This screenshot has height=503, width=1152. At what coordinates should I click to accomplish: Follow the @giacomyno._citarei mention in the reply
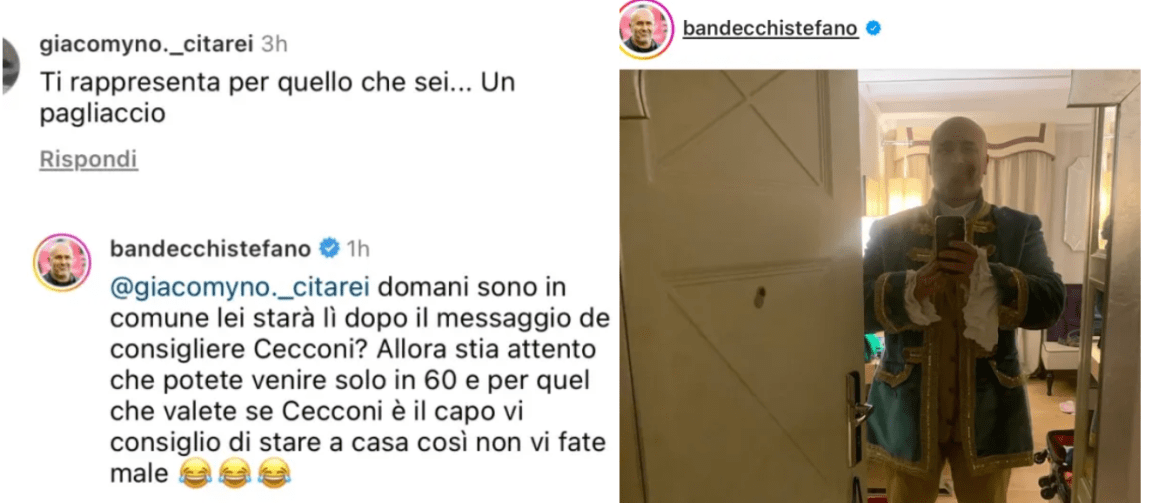pos(240,286)
